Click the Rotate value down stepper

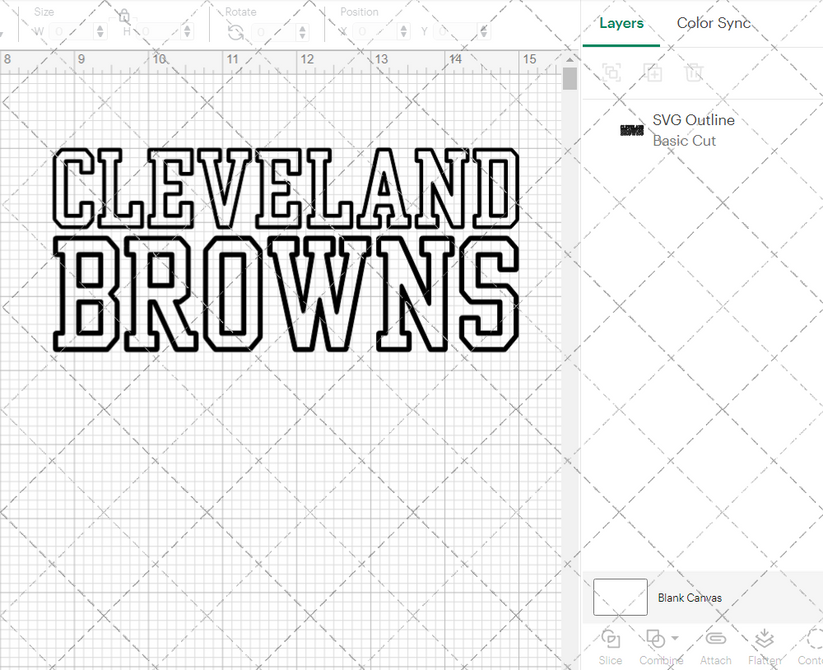click(x=300, y=35)
